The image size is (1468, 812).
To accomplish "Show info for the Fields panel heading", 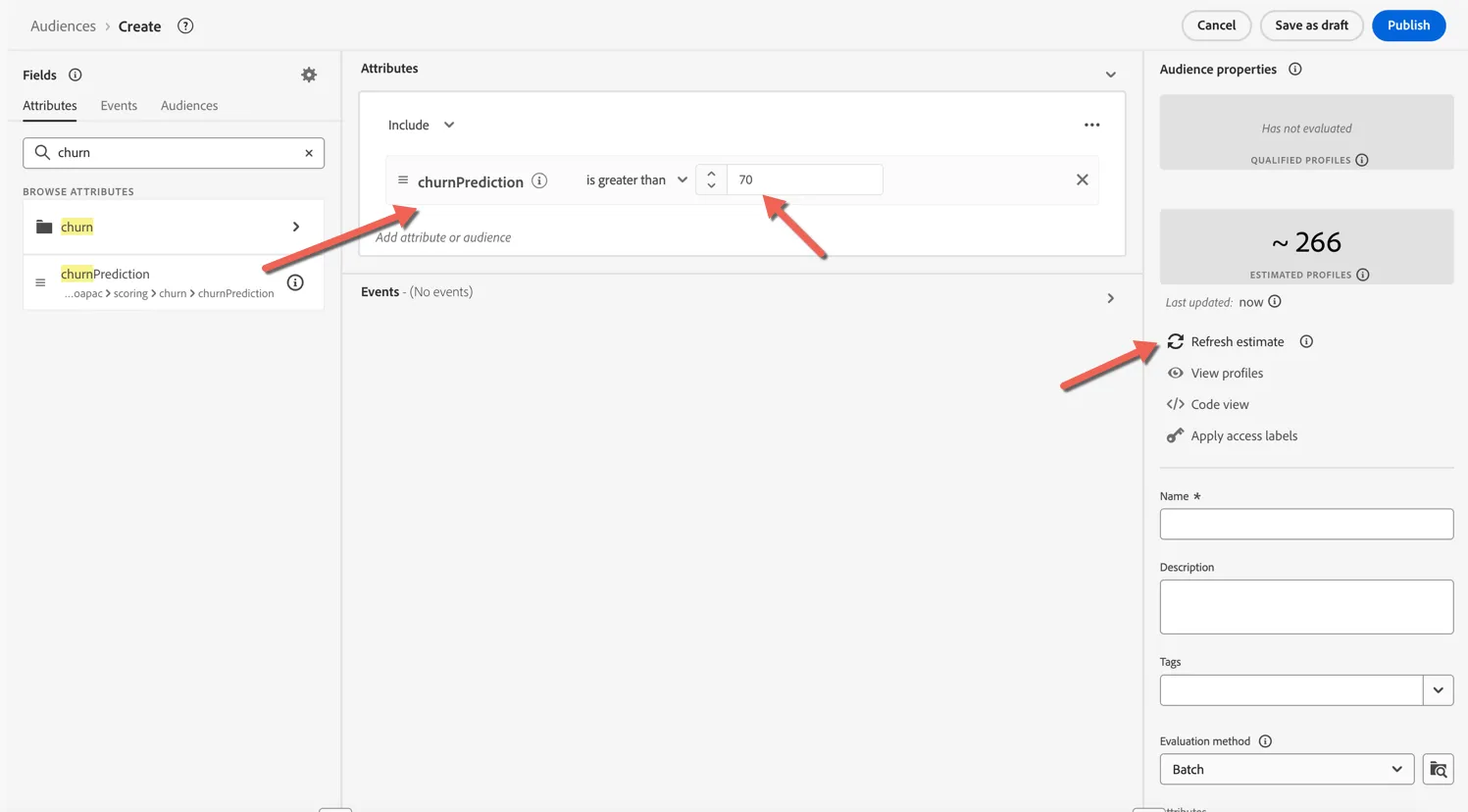I will pyautogui.click(x=76, y=75).
